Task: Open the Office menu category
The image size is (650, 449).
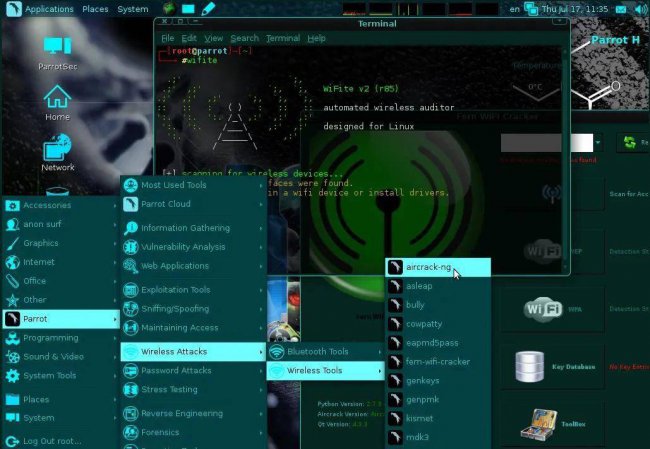Action: 61,281
